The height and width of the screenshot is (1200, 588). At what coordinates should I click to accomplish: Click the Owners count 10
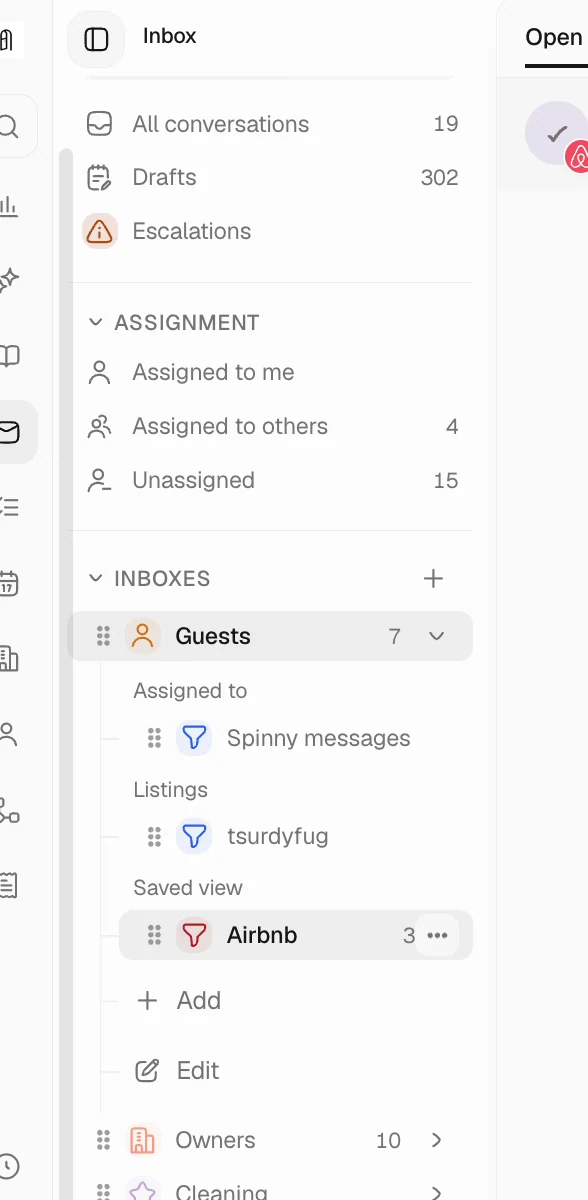[x=388, y=1140]
